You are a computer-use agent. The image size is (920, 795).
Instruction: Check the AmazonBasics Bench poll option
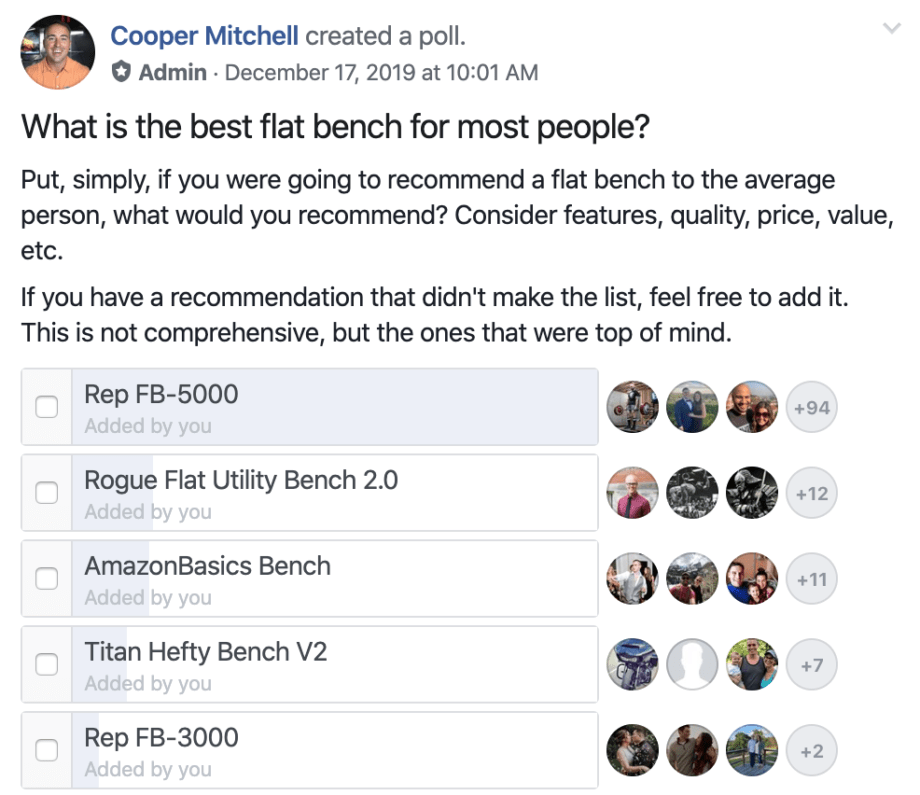click(x=46, y=579)
